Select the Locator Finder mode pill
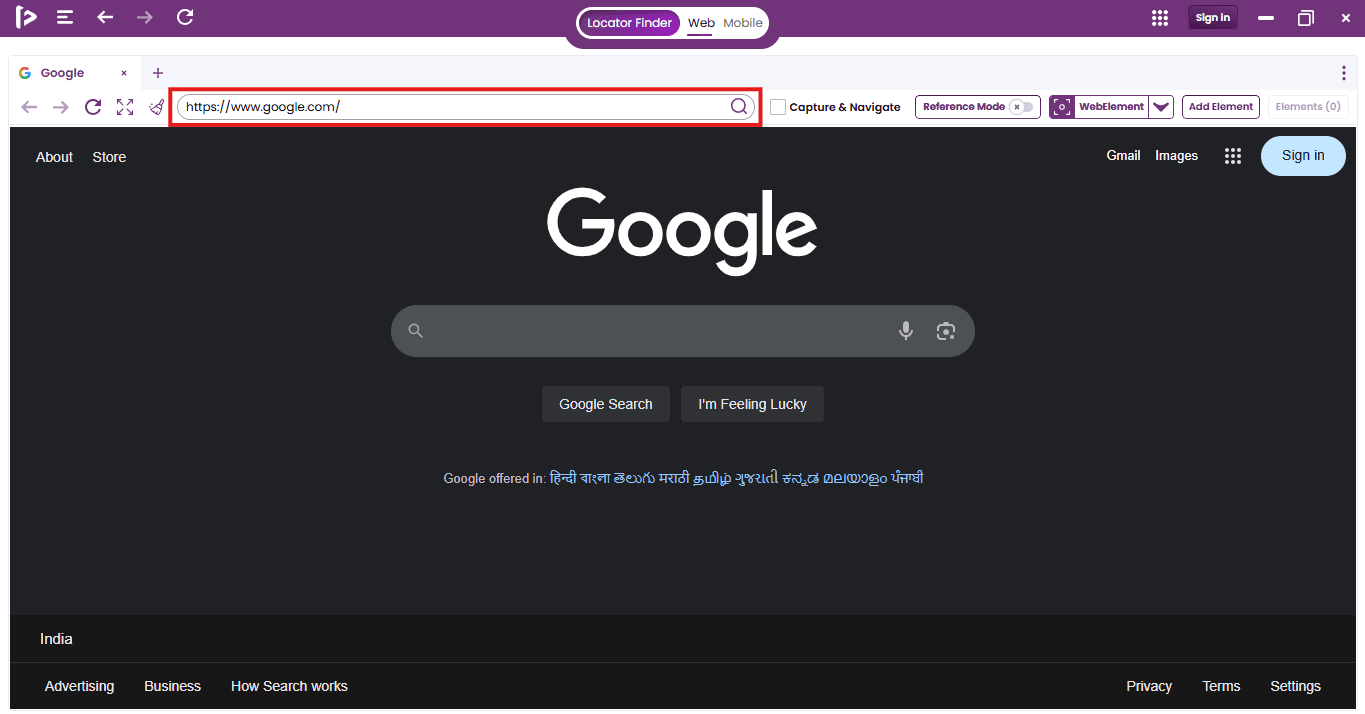This screenshot has height=714, width=1365. [630, 23]
